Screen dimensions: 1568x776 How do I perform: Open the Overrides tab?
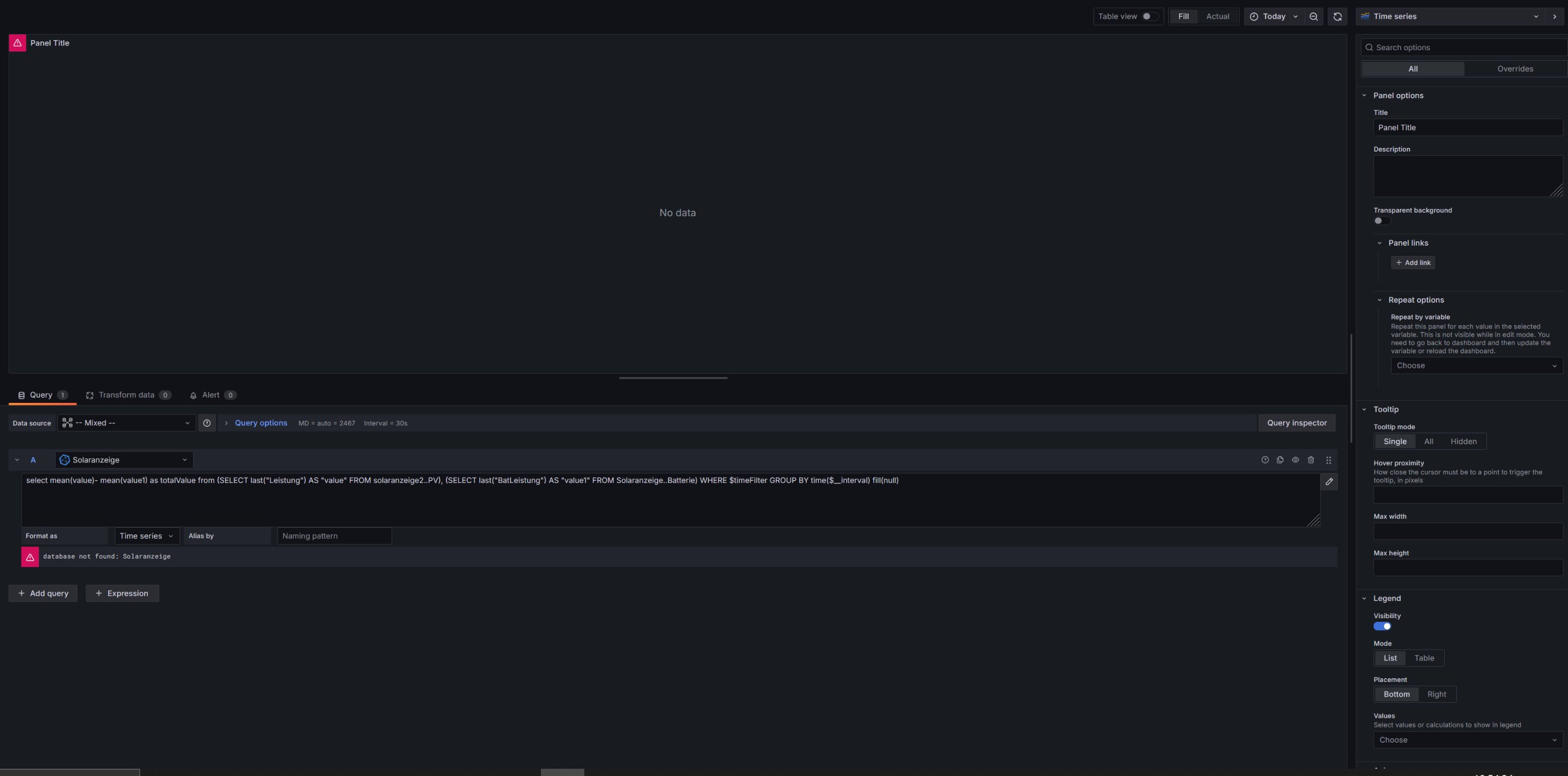(x=1515, y=69)
